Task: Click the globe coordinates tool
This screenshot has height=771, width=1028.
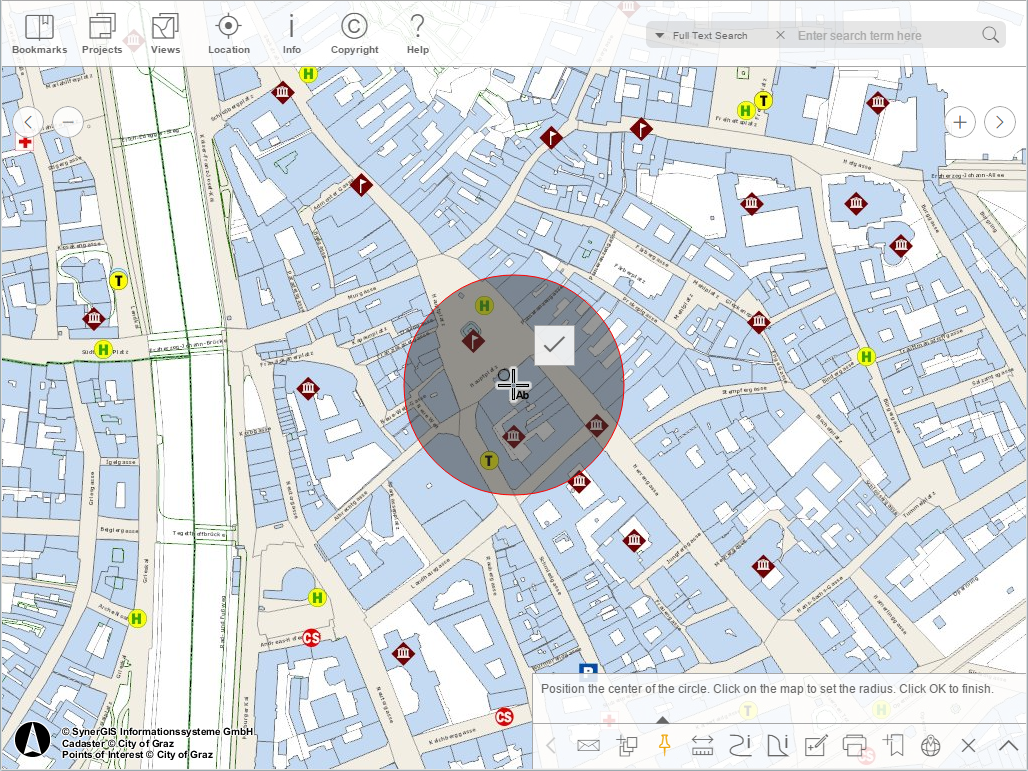Action: click(929, 745)
